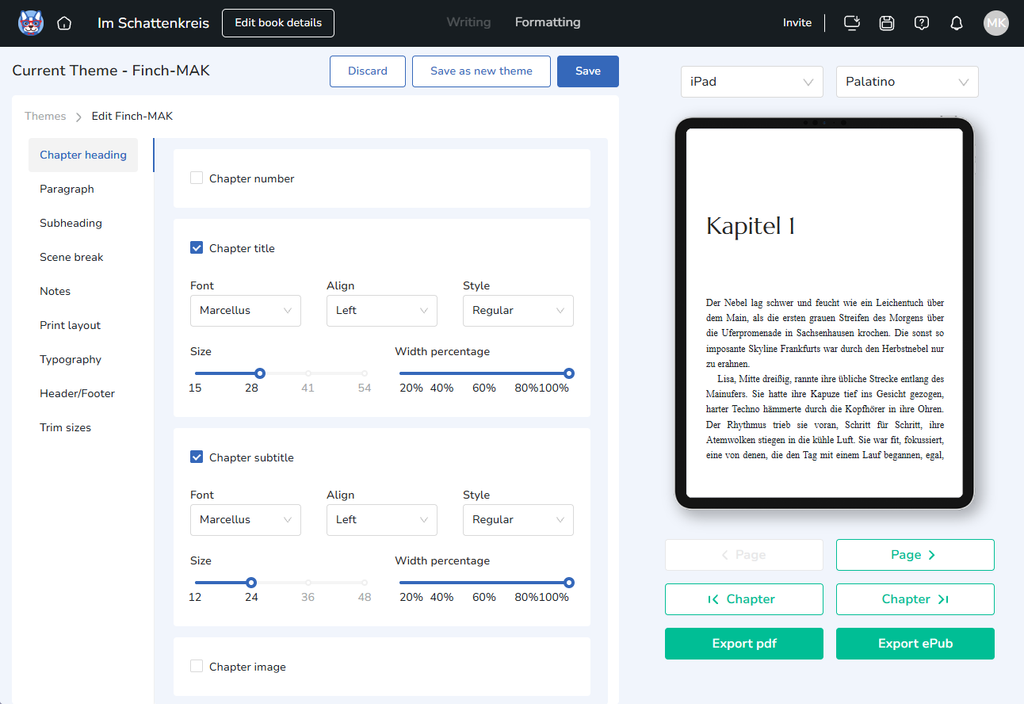Jump to the next Chapter
This screenshot has width=1024, height=704.
coord(915,599)
